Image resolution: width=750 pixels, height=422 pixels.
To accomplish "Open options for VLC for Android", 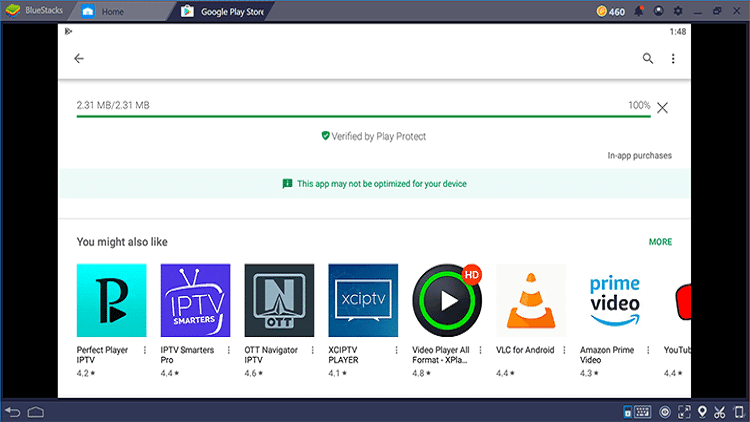I will [x=564, y=350].
